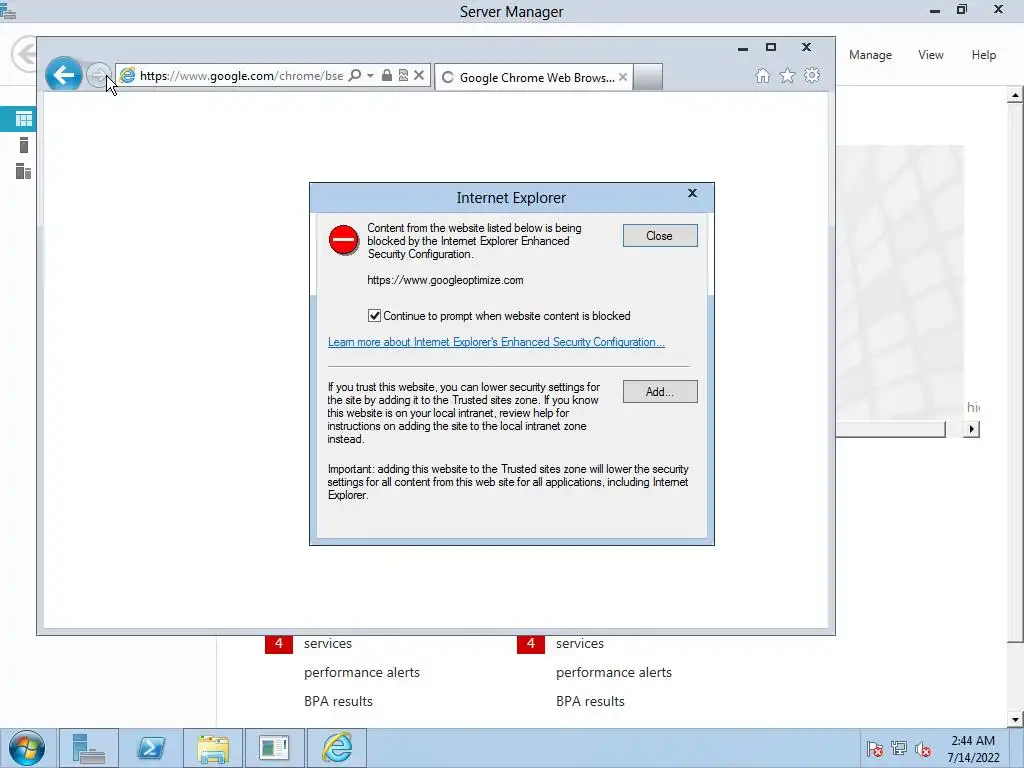Stop page loading with address bar X

(419, 76)
